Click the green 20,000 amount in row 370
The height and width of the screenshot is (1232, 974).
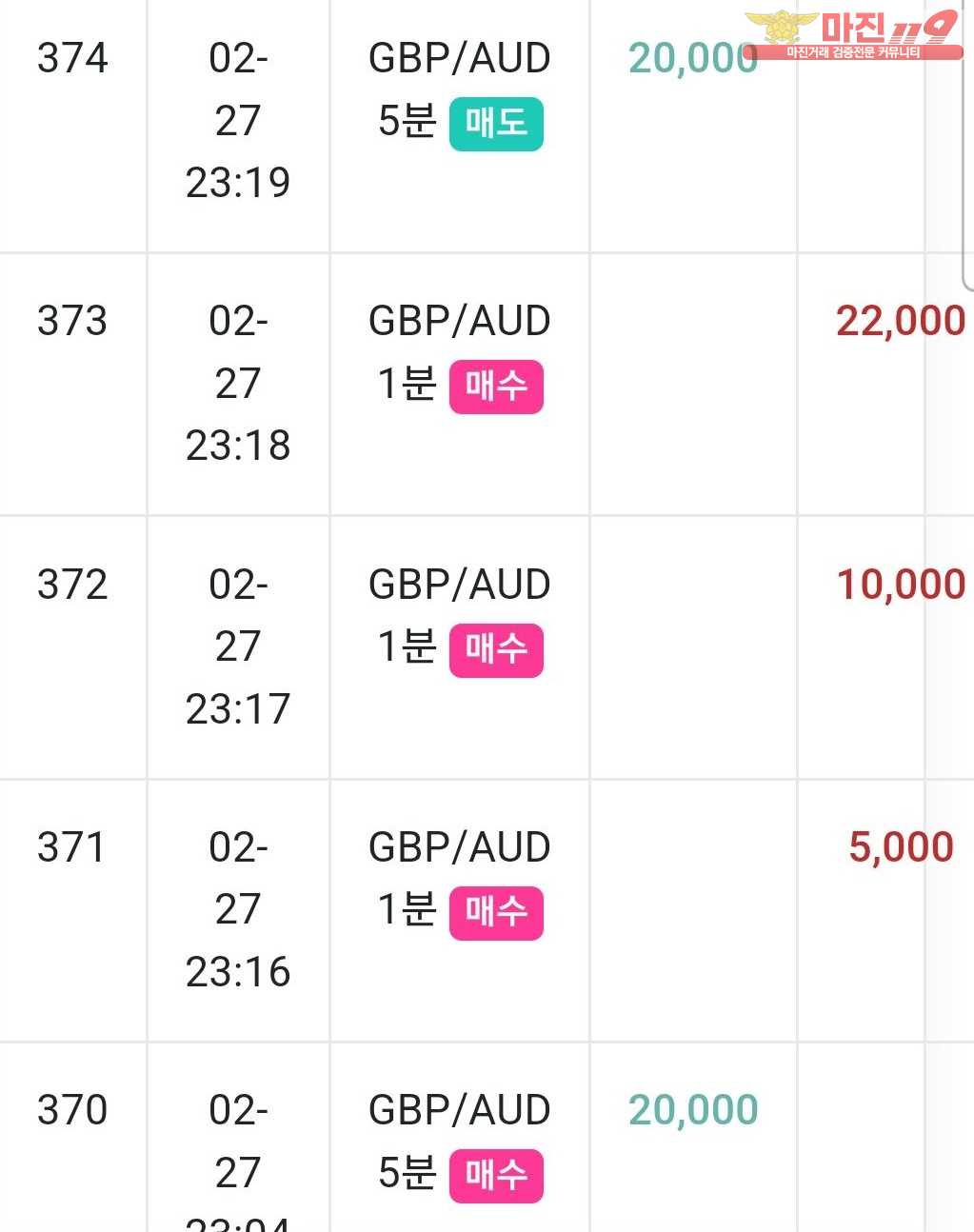point(693,1110)
